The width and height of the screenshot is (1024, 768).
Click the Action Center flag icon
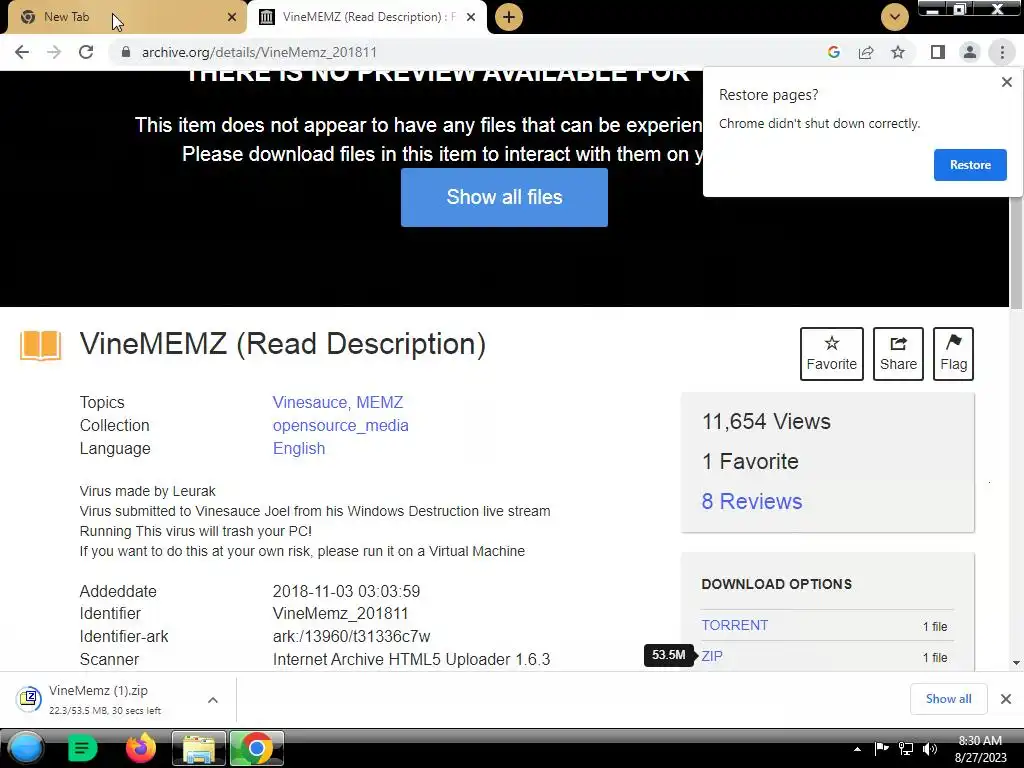(x=881, y=748)
